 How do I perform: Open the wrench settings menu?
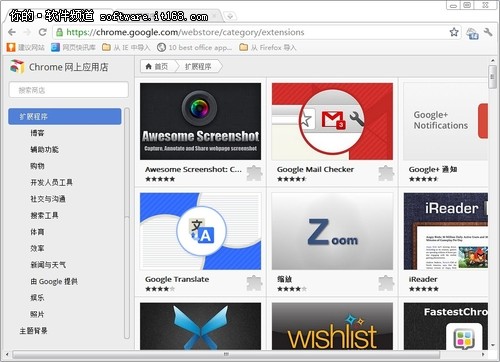[x=488, y=32]
